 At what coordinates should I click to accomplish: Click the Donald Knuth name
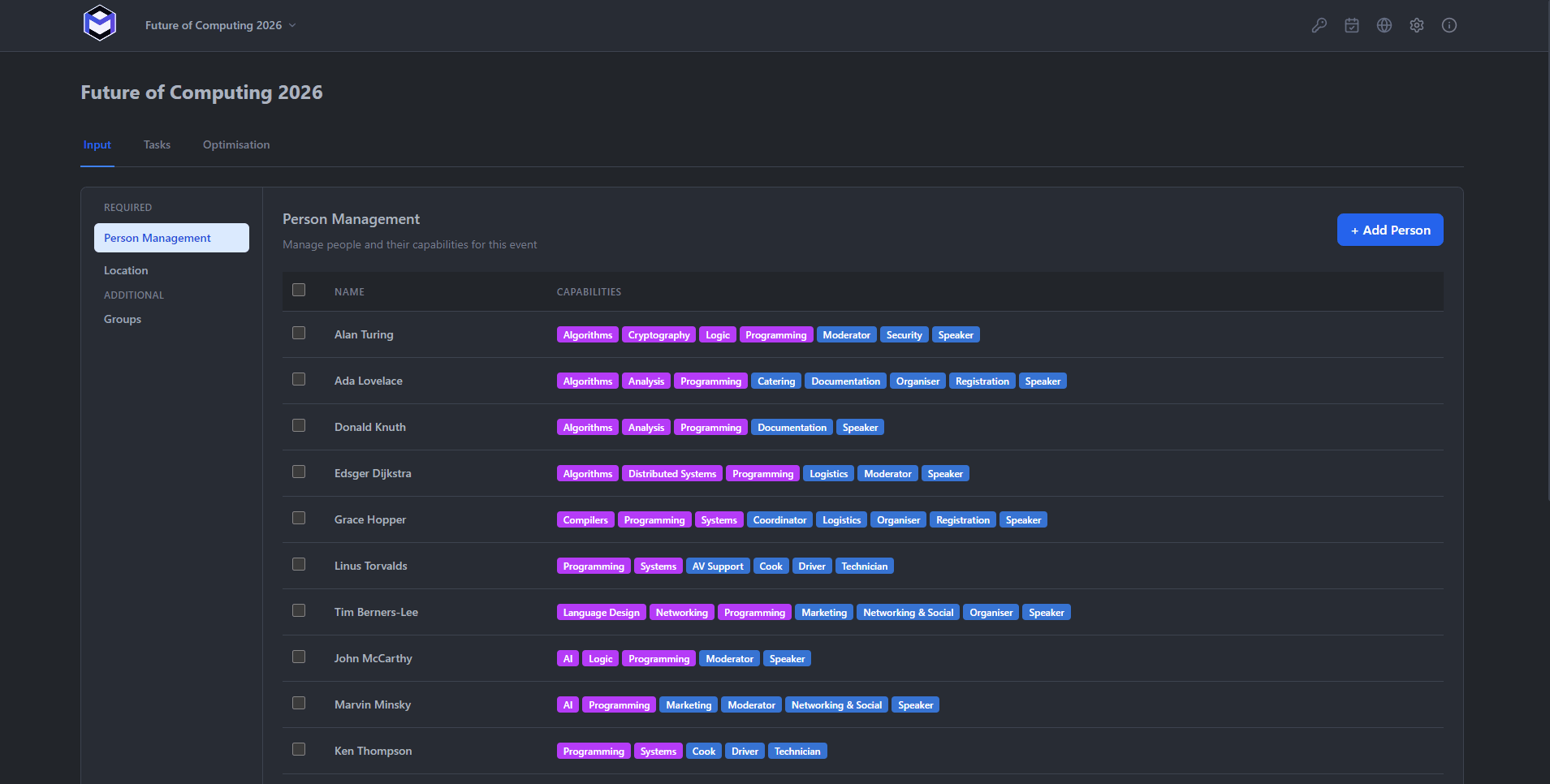click(370, 427)
